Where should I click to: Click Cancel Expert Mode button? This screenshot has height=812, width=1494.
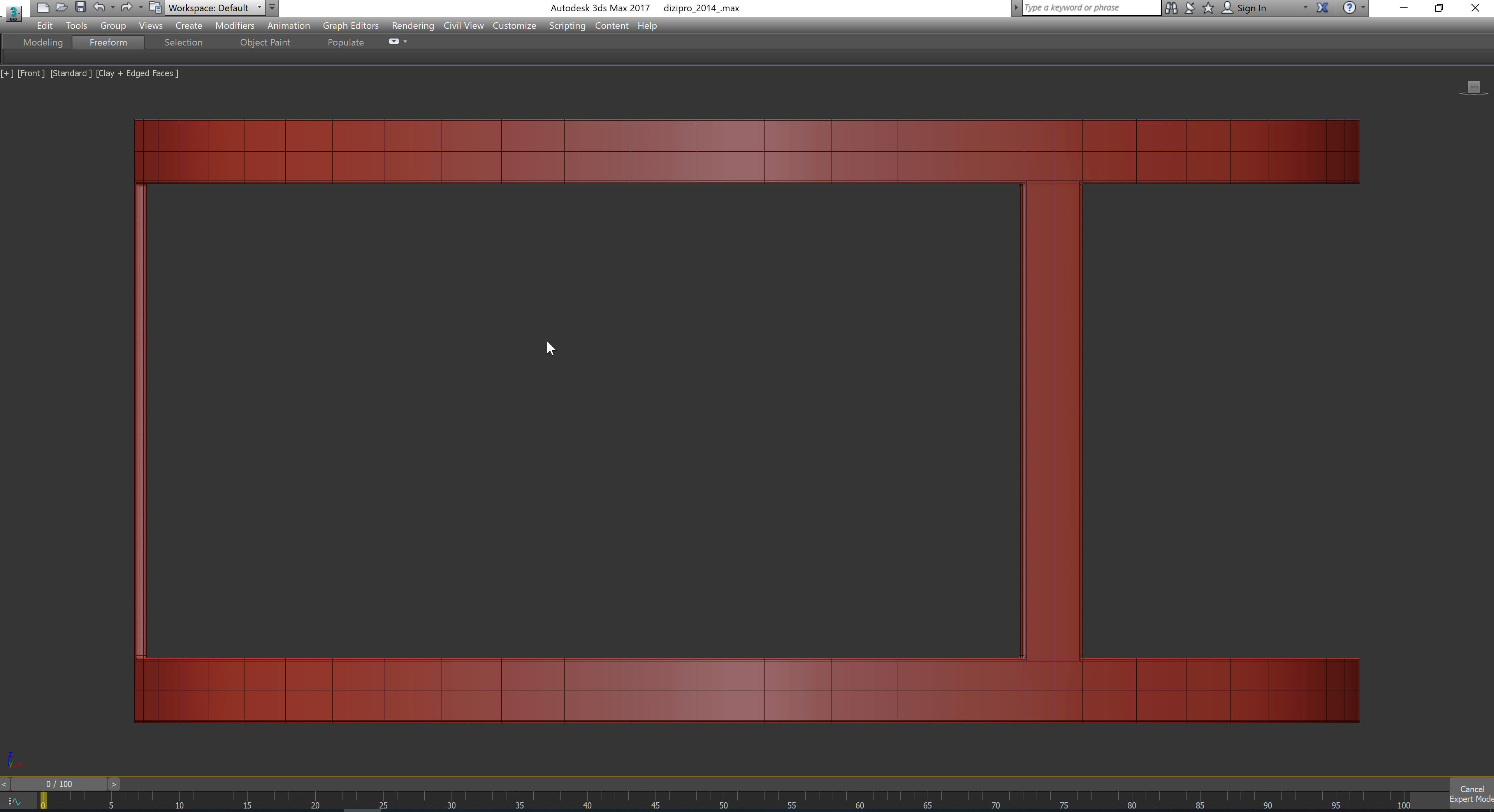[1471, 794]
